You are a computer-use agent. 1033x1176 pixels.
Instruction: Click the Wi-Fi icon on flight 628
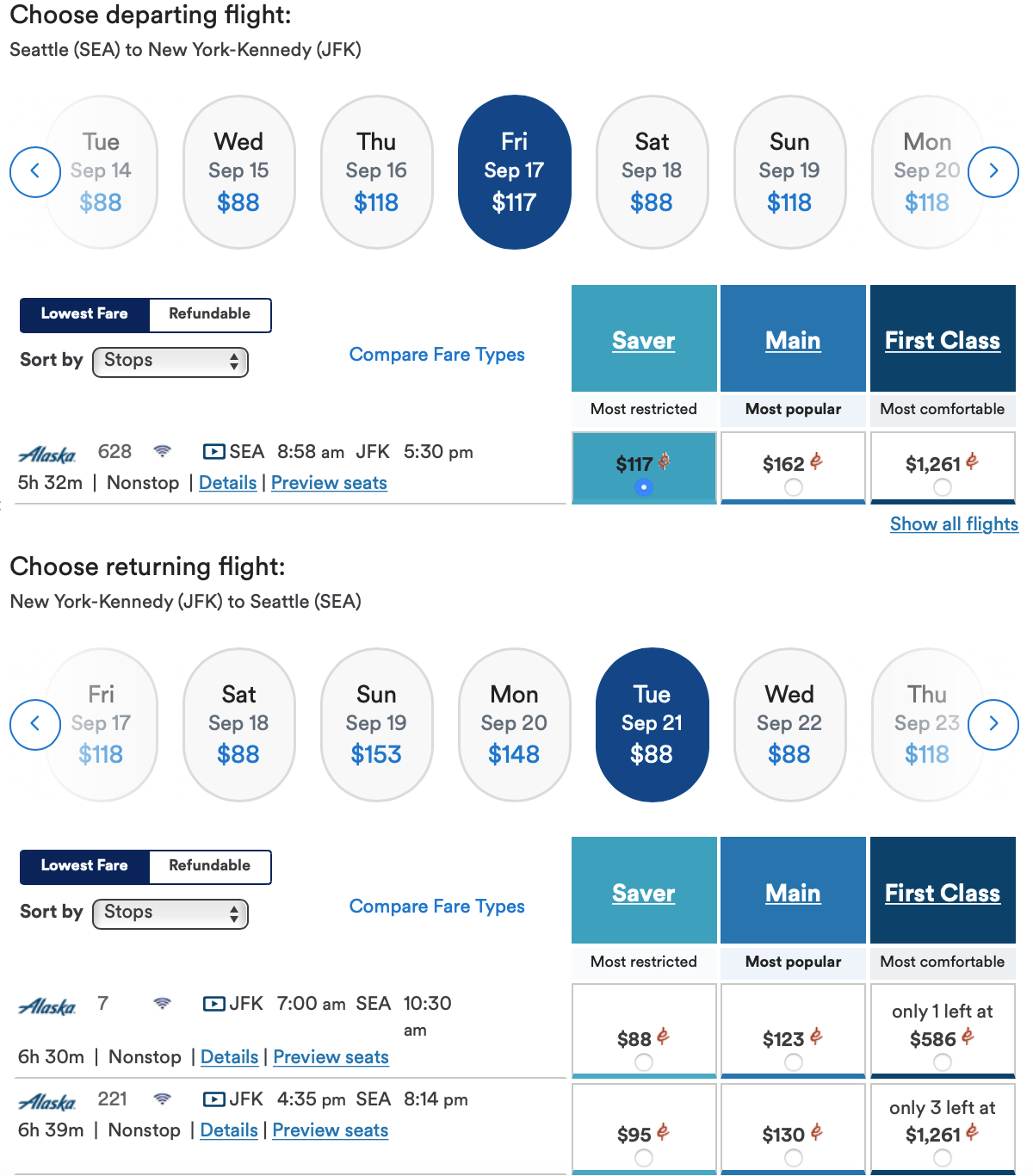[162, 450]
